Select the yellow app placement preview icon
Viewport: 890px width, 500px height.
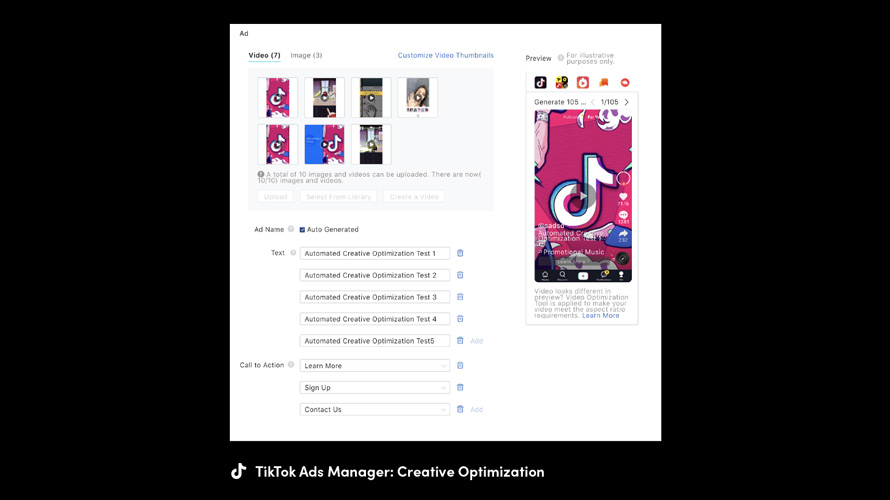pos(561,82)
